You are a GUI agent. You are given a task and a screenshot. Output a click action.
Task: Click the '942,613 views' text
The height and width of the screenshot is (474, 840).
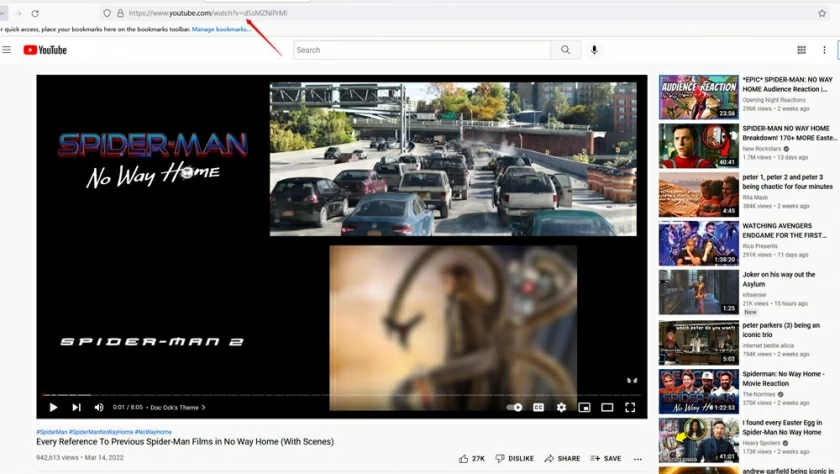57,457
